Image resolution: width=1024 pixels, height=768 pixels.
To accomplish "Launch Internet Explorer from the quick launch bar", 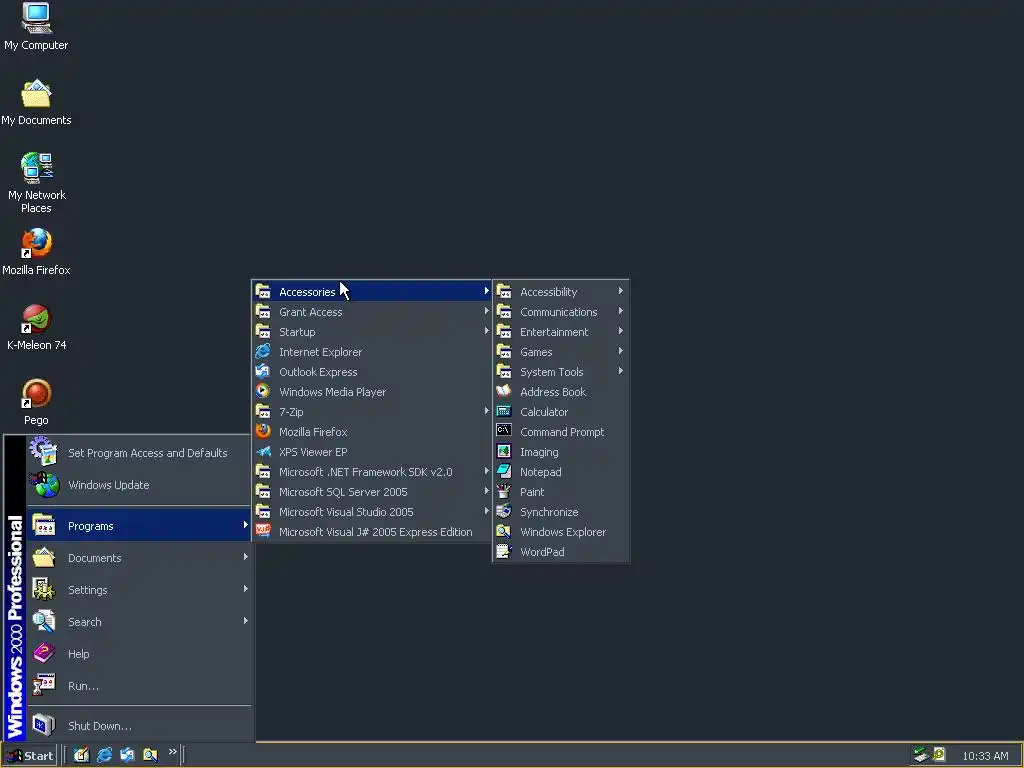I will (104, 755).
